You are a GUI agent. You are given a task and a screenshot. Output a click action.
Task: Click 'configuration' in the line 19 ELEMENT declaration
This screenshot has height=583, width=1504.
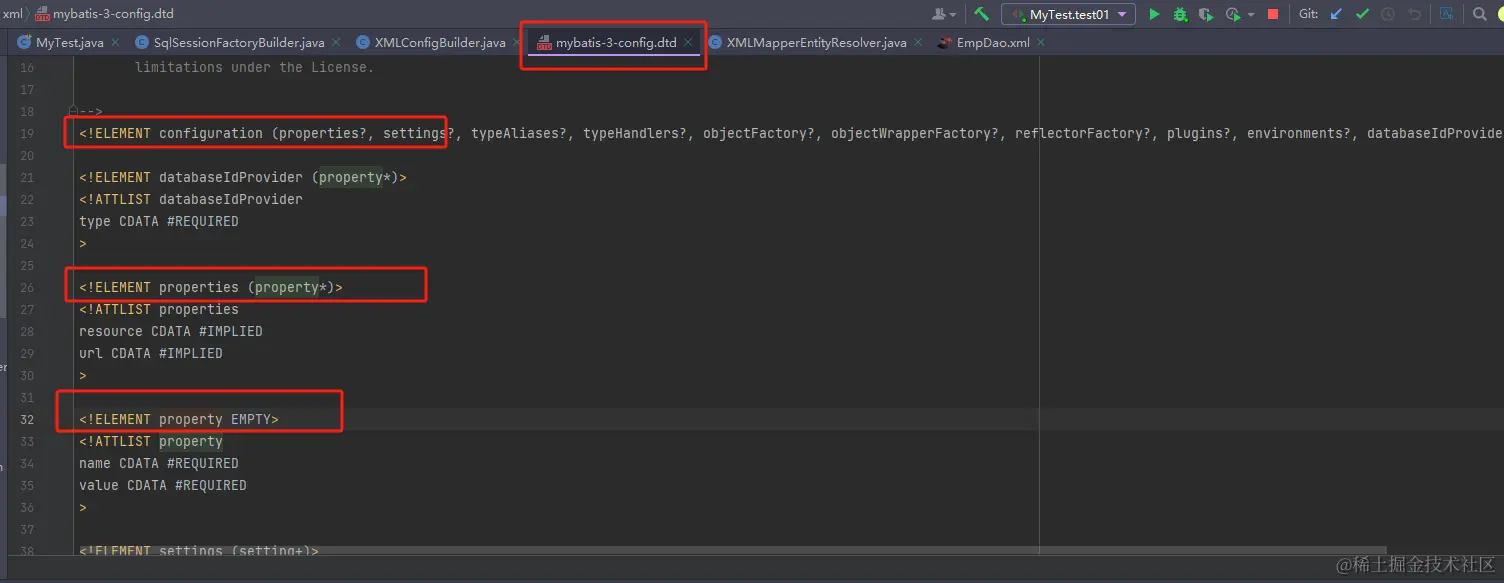tap(211, 133)
